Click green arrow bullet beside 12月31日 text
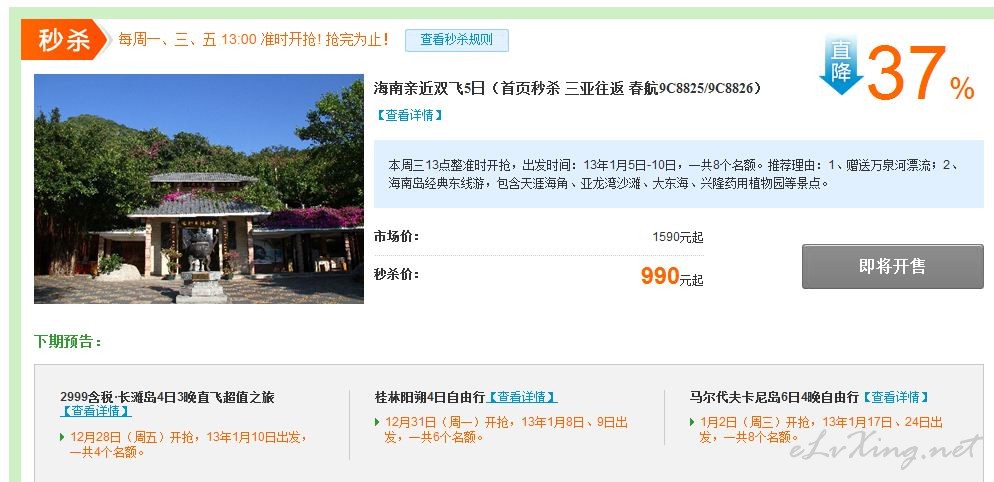This screenshot has width=994, height=482. [377, 422]
